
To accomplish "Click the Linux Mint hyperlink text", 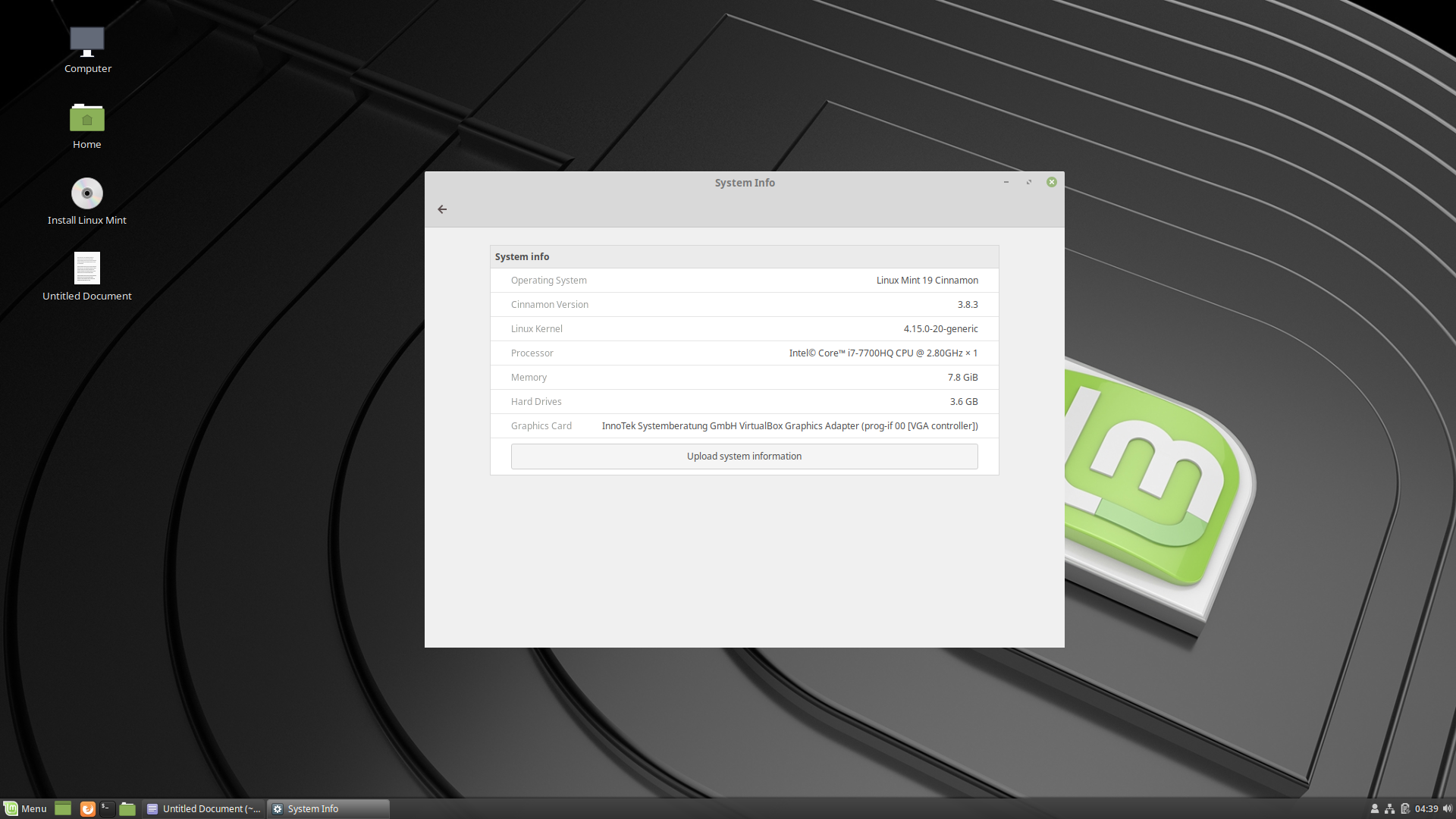I will (x=896, y=280).
